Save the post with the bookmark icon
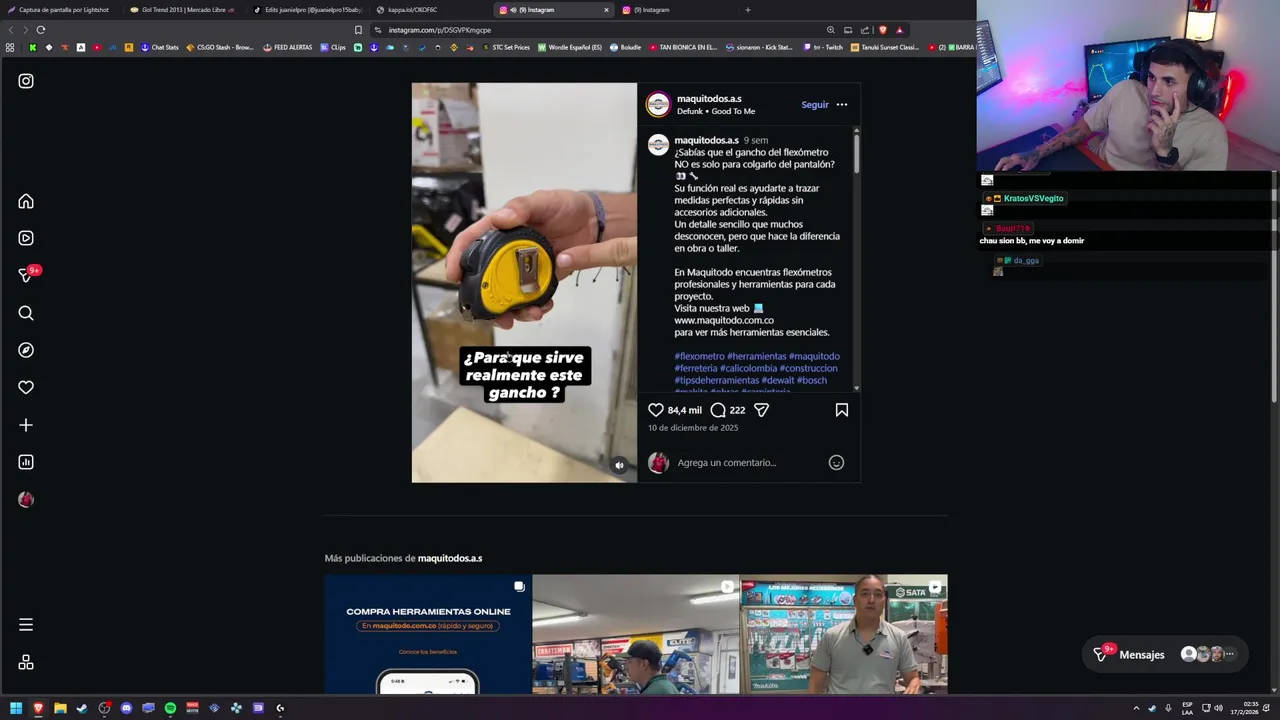 842,410
